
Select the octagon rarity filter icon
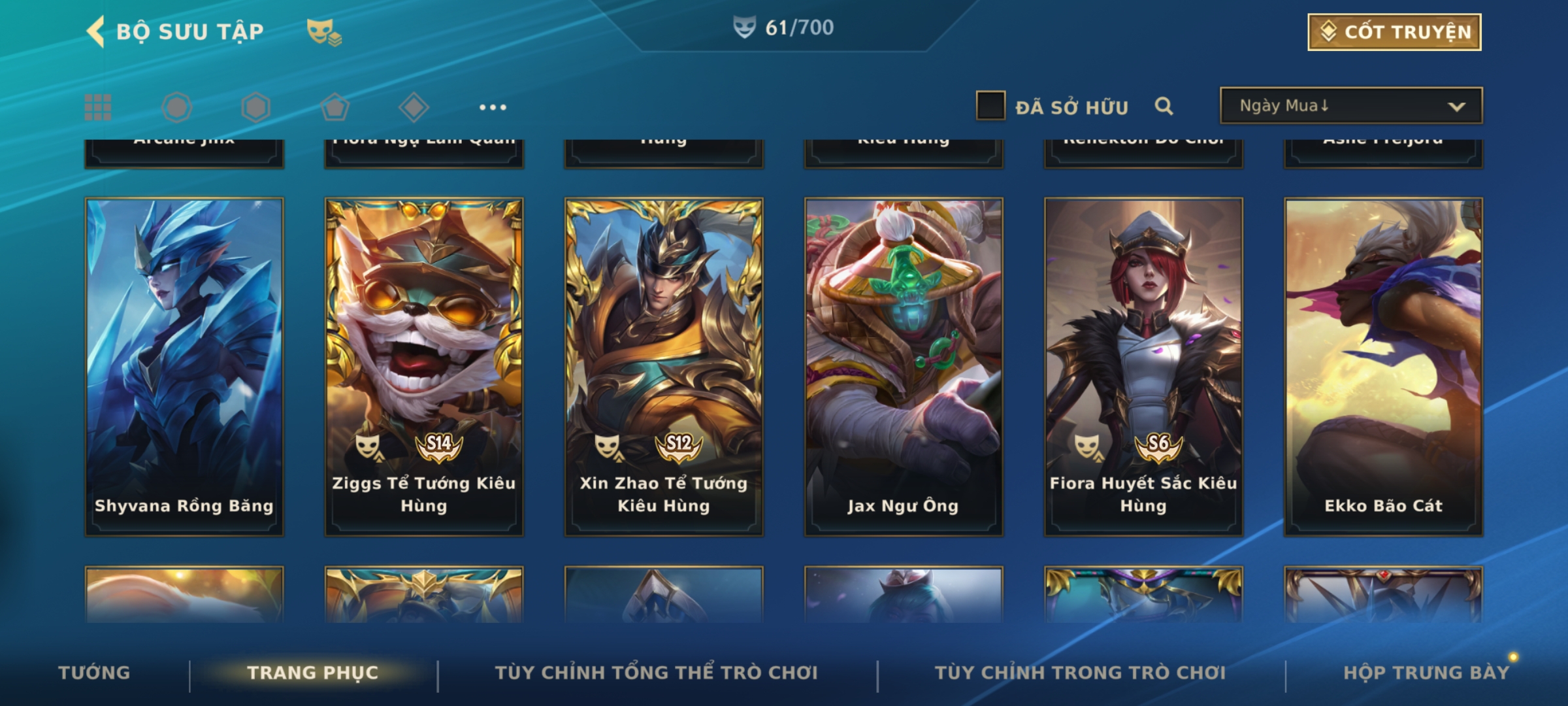(176, 107)
